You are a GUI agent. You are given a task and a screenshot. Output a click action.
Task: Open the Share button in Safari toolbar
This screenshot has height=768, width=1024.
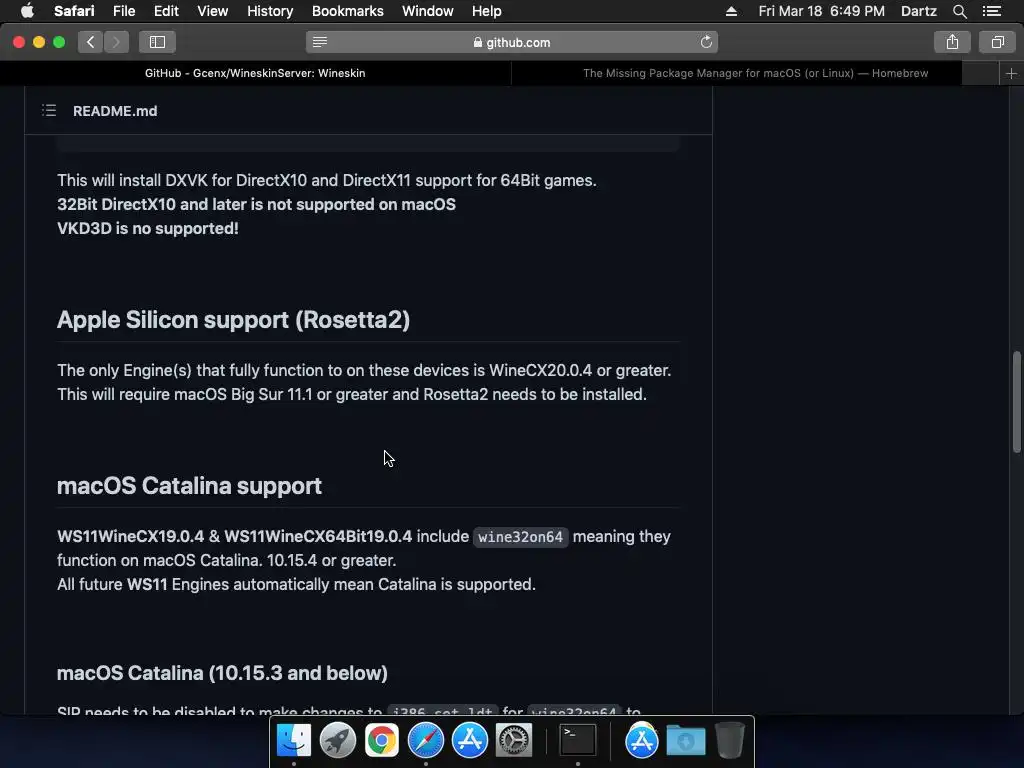click(952, 42)
